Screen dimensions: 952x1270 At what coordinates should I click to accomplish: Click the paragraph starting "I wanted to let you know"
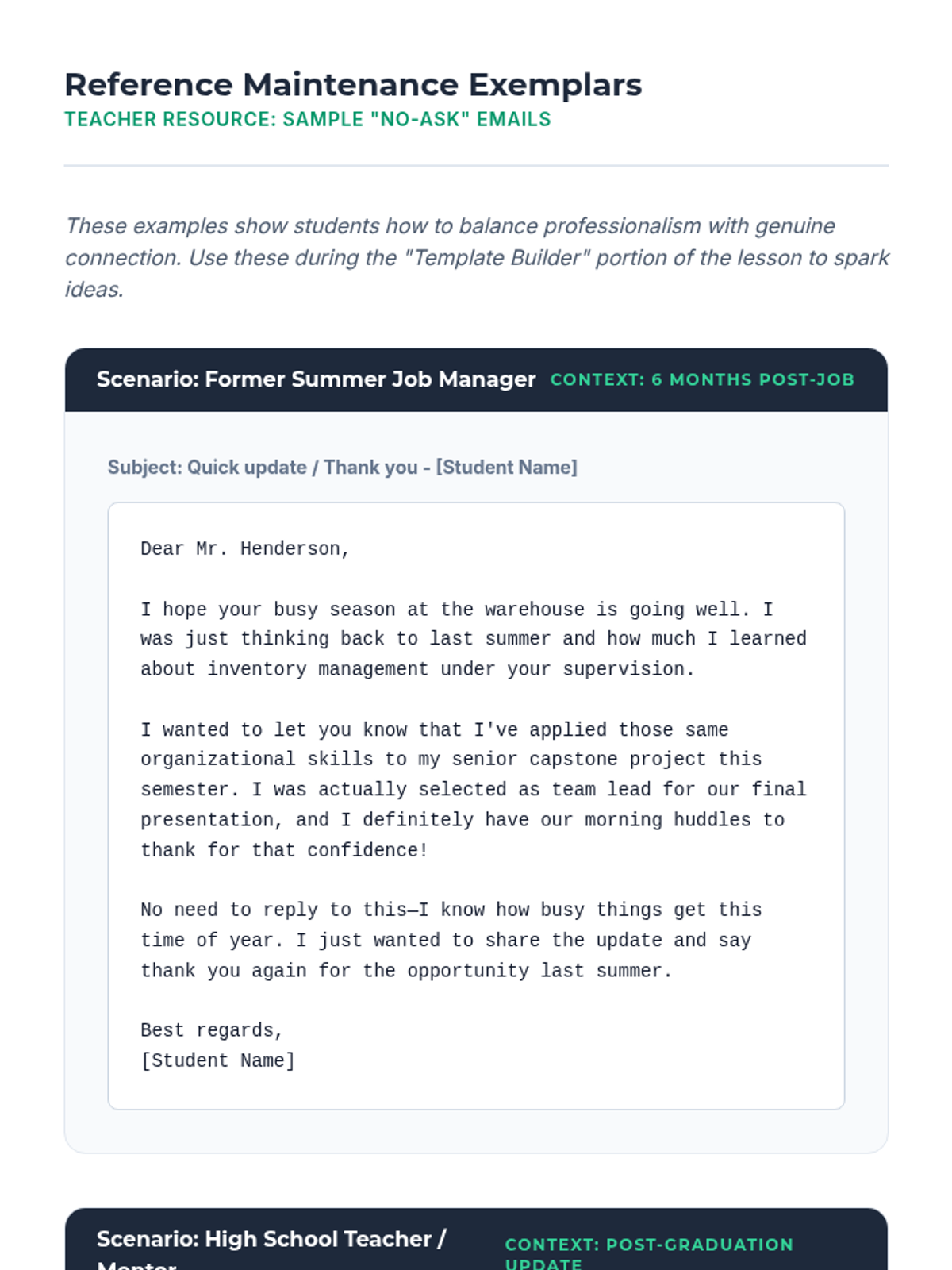click(473, 790)
